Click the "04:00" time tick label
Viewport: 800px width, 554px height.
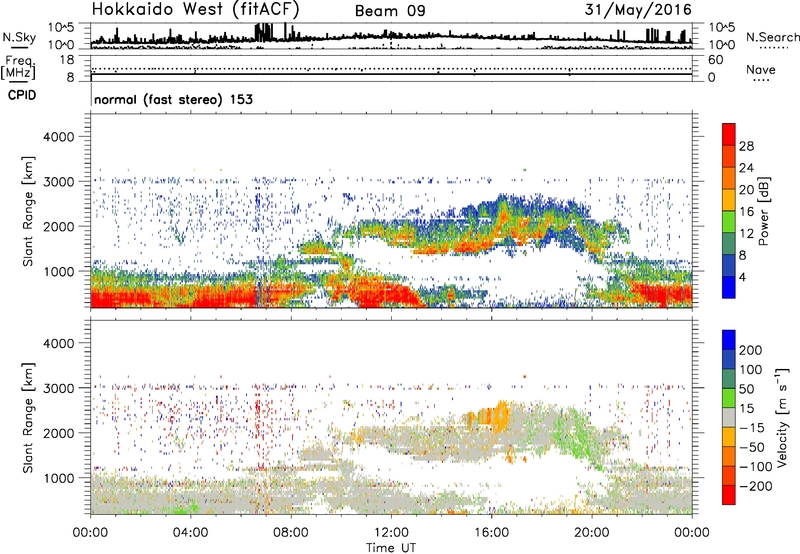tap(191, 533)
